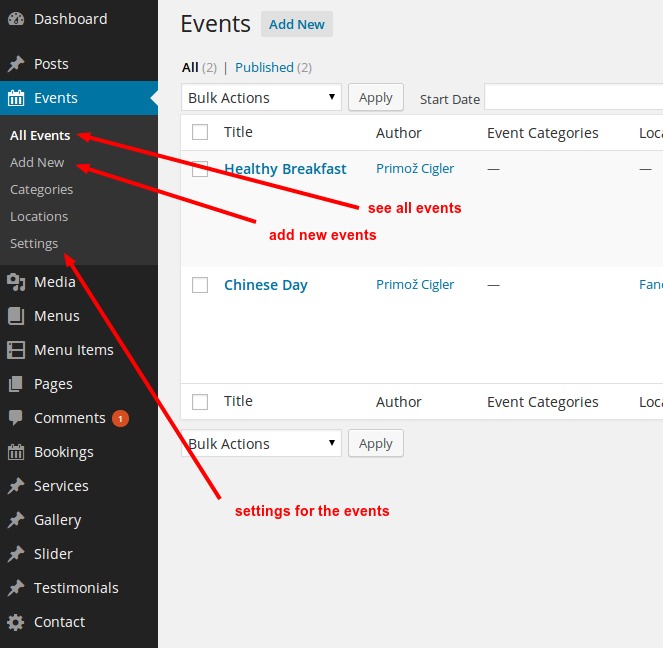
Task: Click the Media icon in sidebar
Action: 16,282
